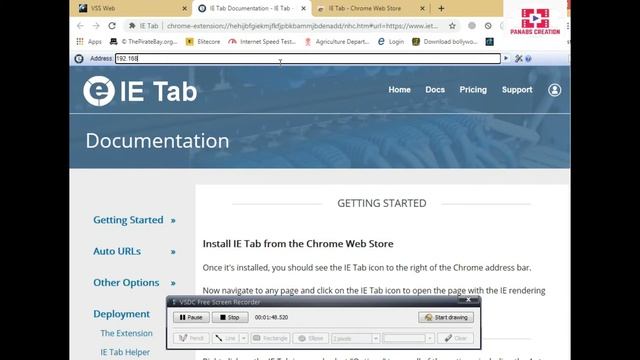Image resolution: width=640 pixels, height=360 pixels.
Task: Open the Download bollywo bookmark
Action: 445,42
